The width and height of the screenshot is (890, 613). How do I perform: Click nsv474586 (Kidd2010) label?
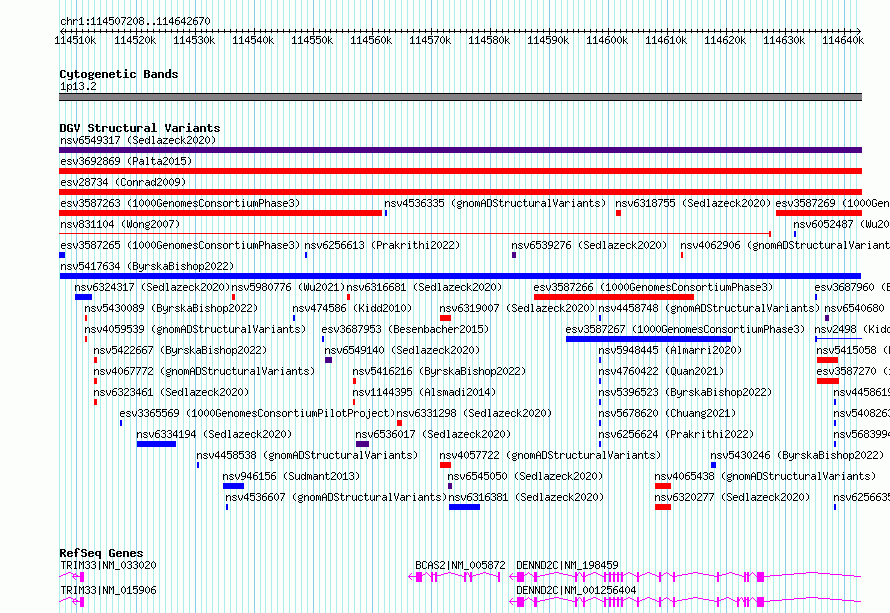click(352, 308)
